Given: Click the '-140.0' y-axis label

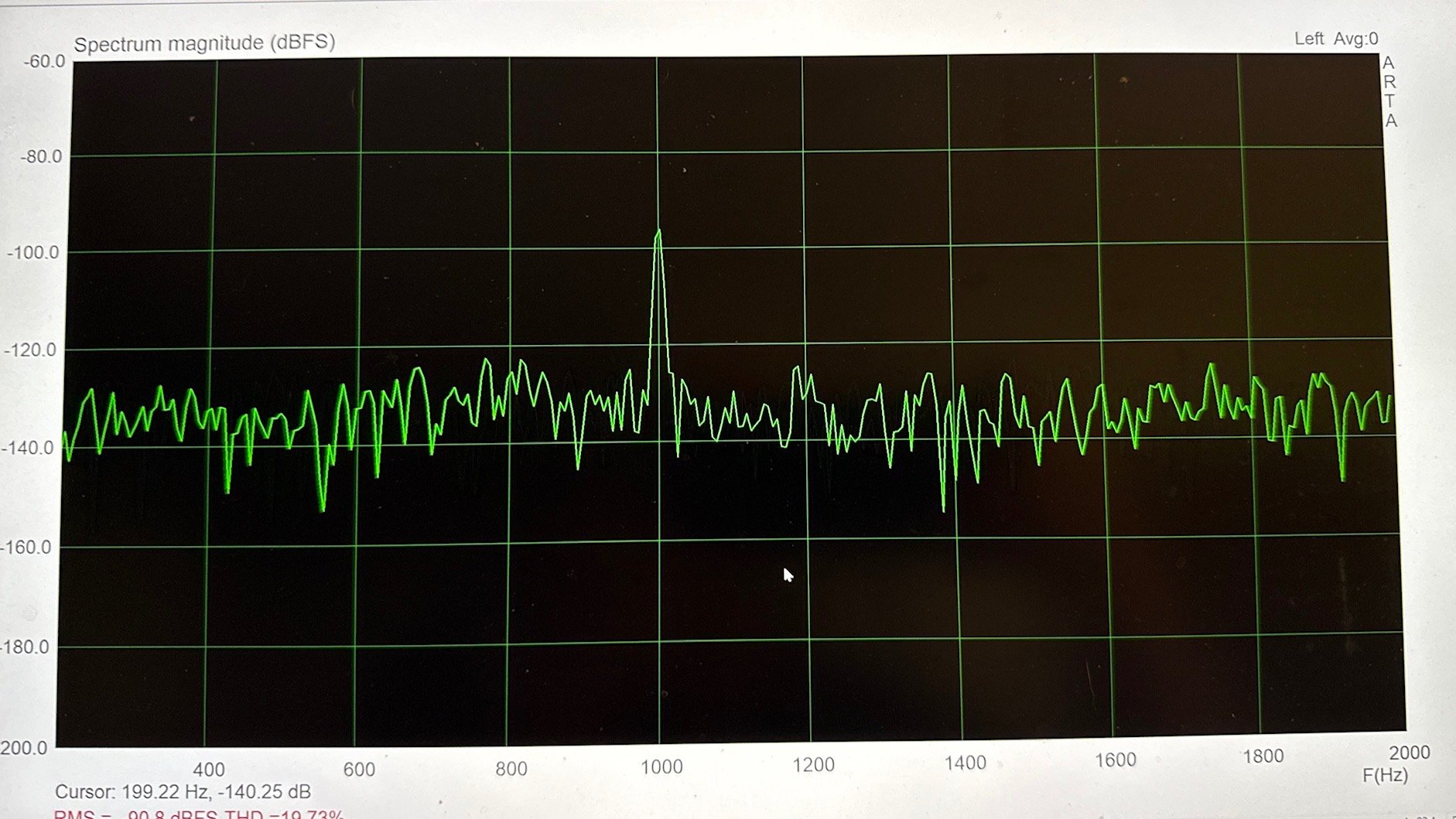Looking at the screenshot, I should 27,449.
